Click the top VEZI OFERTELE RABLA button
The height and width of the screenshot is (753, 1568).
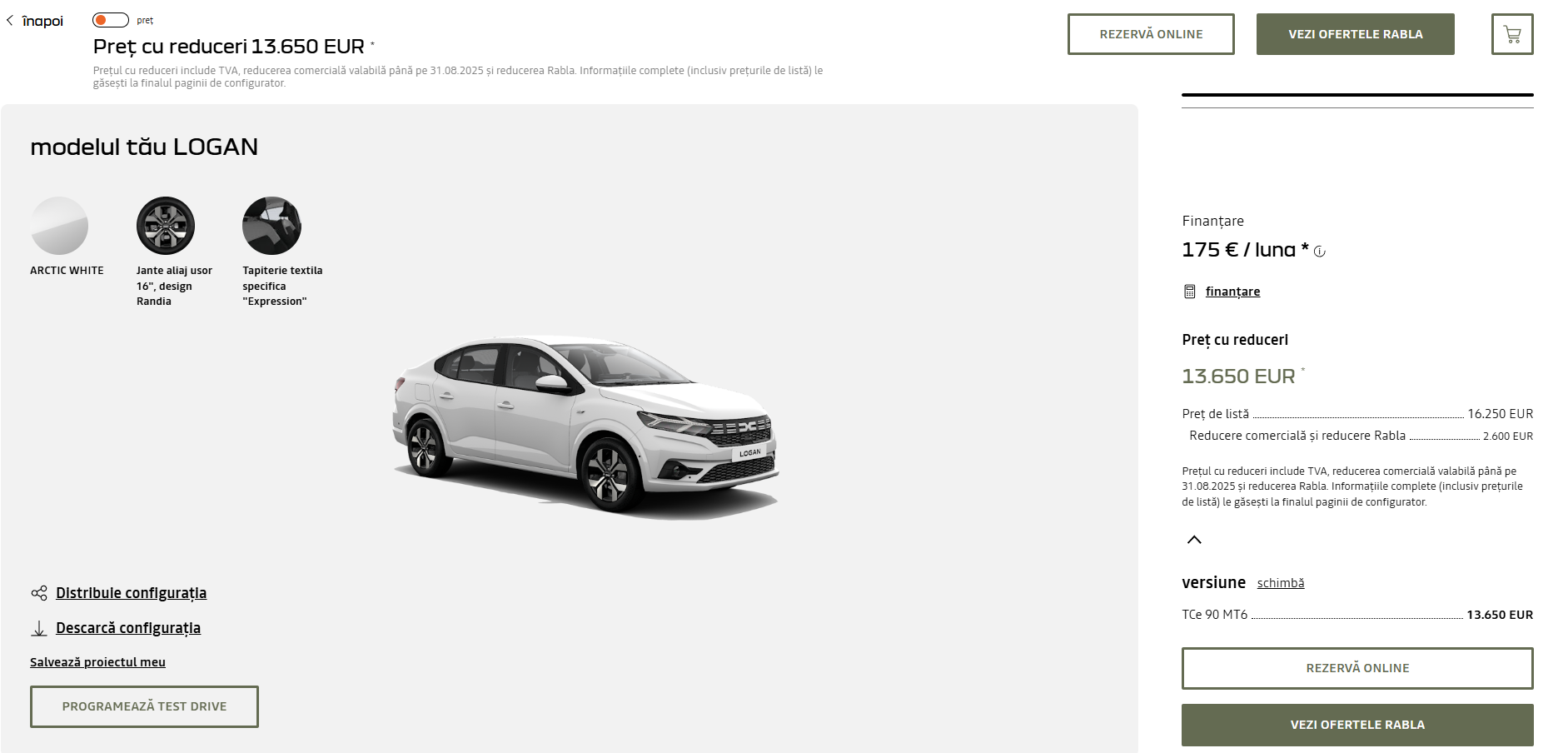(x=1355, y=34)
